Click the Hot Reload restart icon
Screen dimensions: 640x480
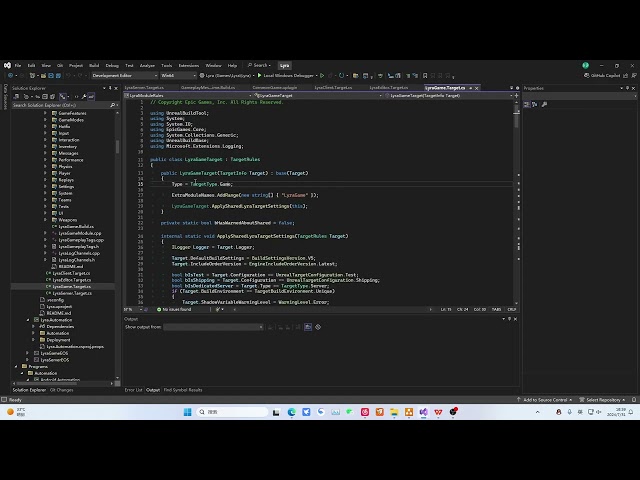[341, 76]
